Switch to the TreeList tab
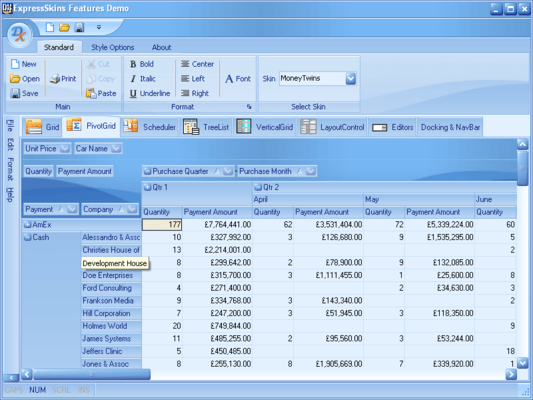The width and height of the screenshot is (533, 400). pos(207,127)
